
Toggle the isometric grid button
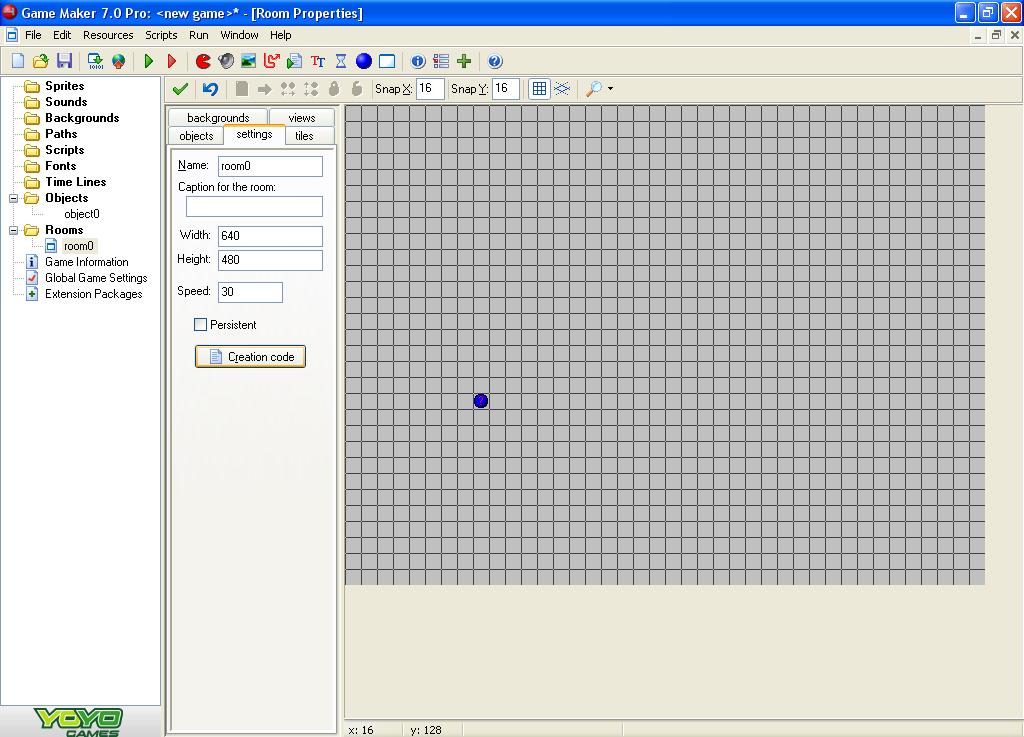(563, 89)
